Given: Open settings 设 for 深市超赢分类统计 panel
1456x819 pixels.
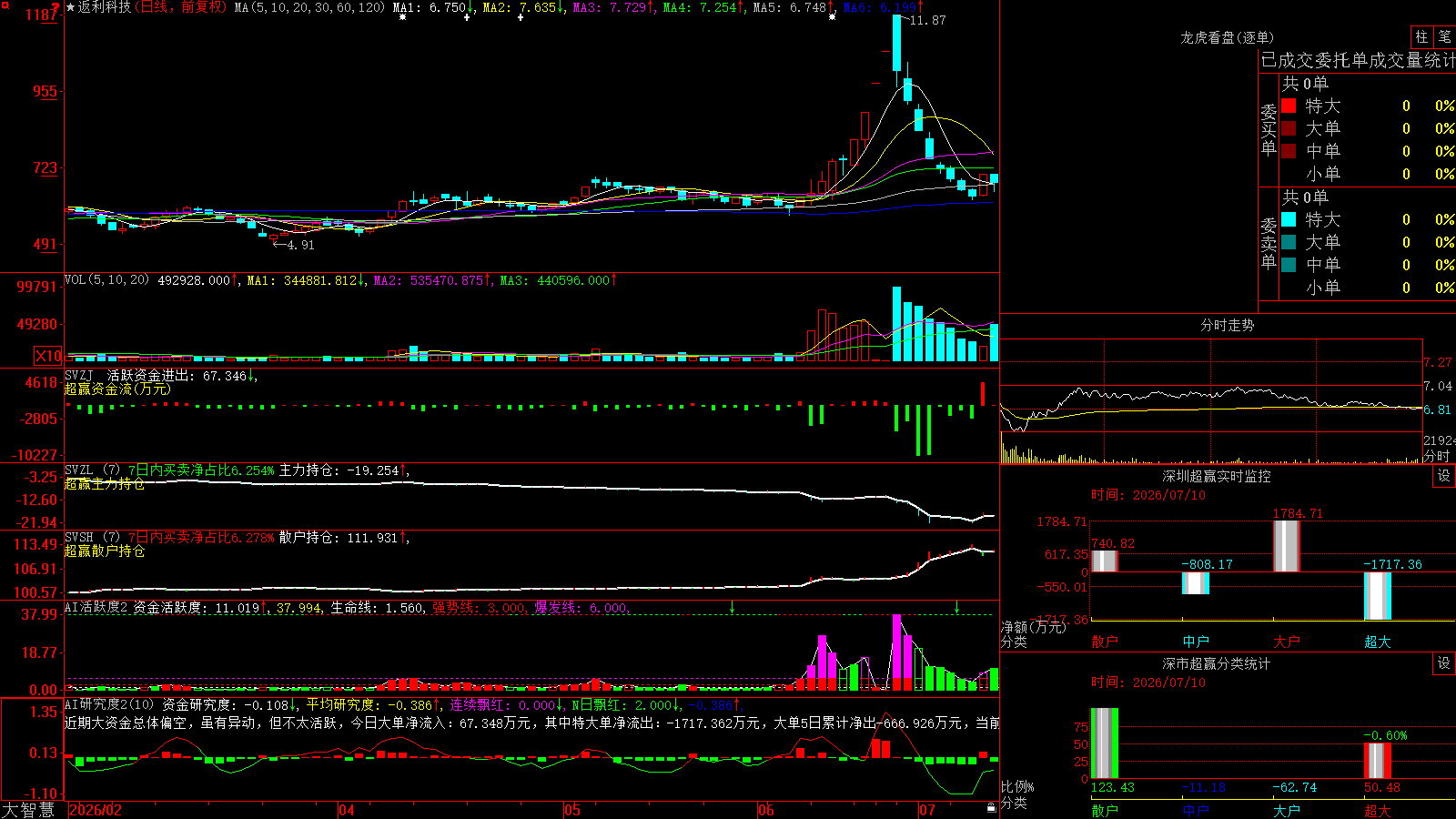Looking at the screenshot, I should click(1444, 664).
